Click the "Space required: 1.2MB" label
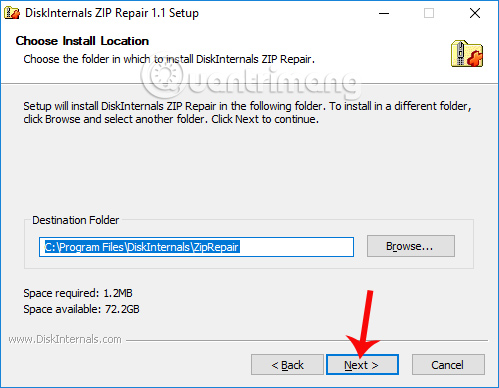This screenshot has height=388, width=499. tap(78, 293)
